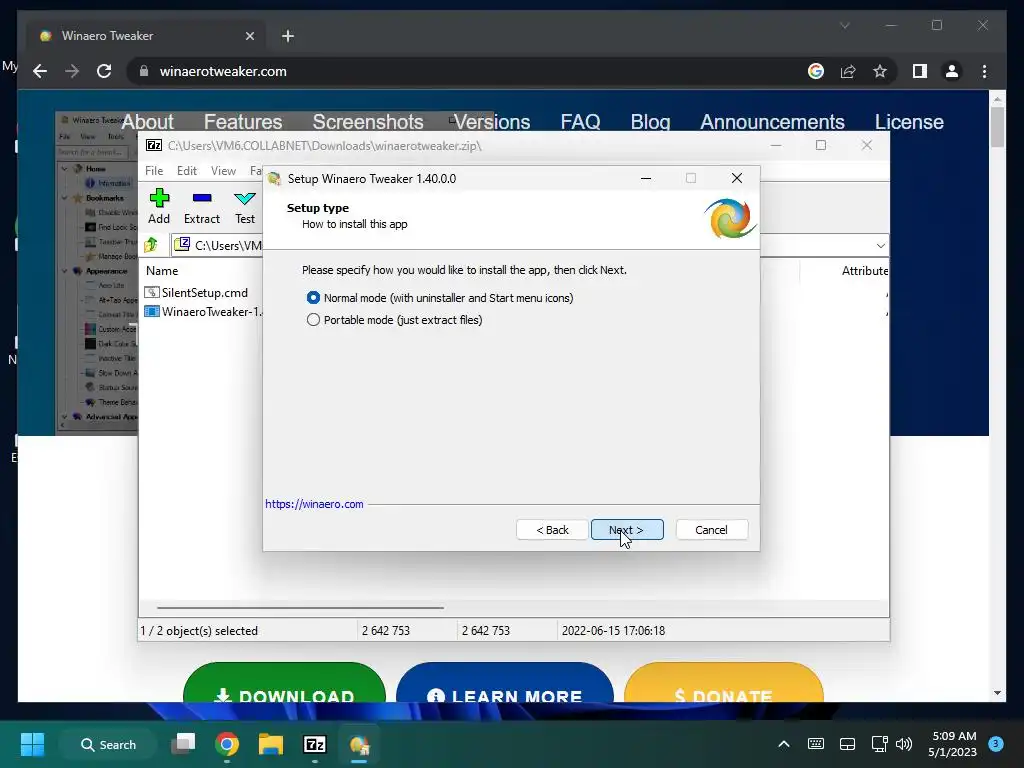
Task: Bookmark this page with the star icon
Action: (x=880, y=71)
